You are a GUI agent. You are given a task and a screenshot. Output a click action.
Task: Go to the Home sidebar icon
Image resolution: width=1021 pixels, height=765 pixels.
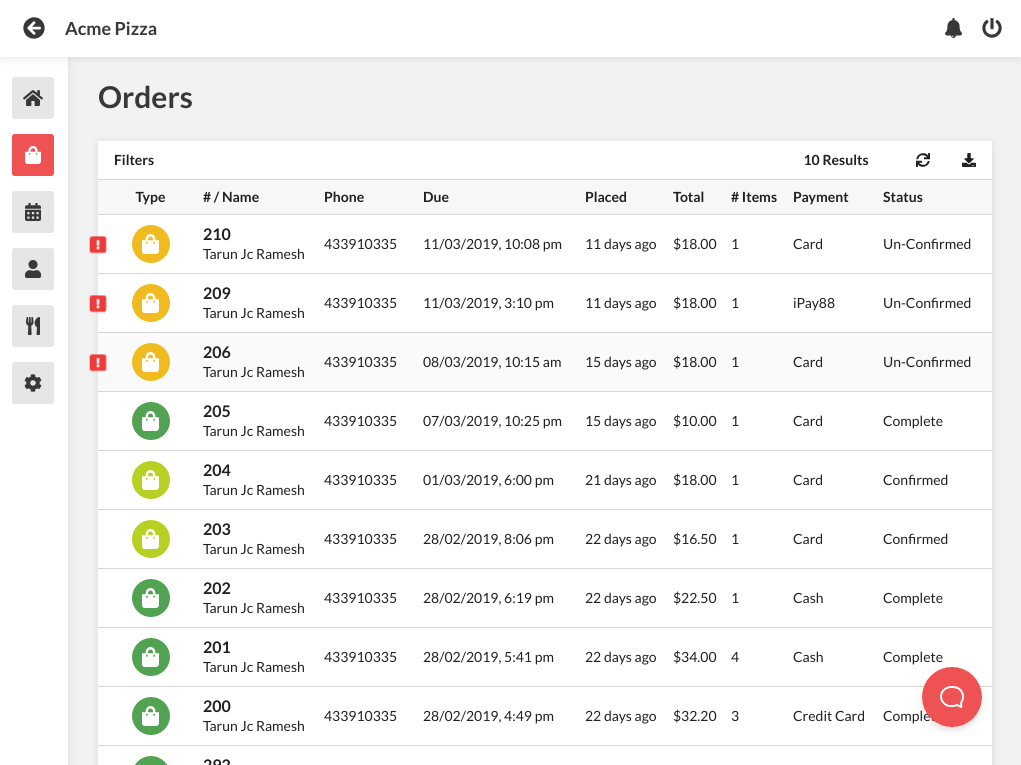coord(33,98)
